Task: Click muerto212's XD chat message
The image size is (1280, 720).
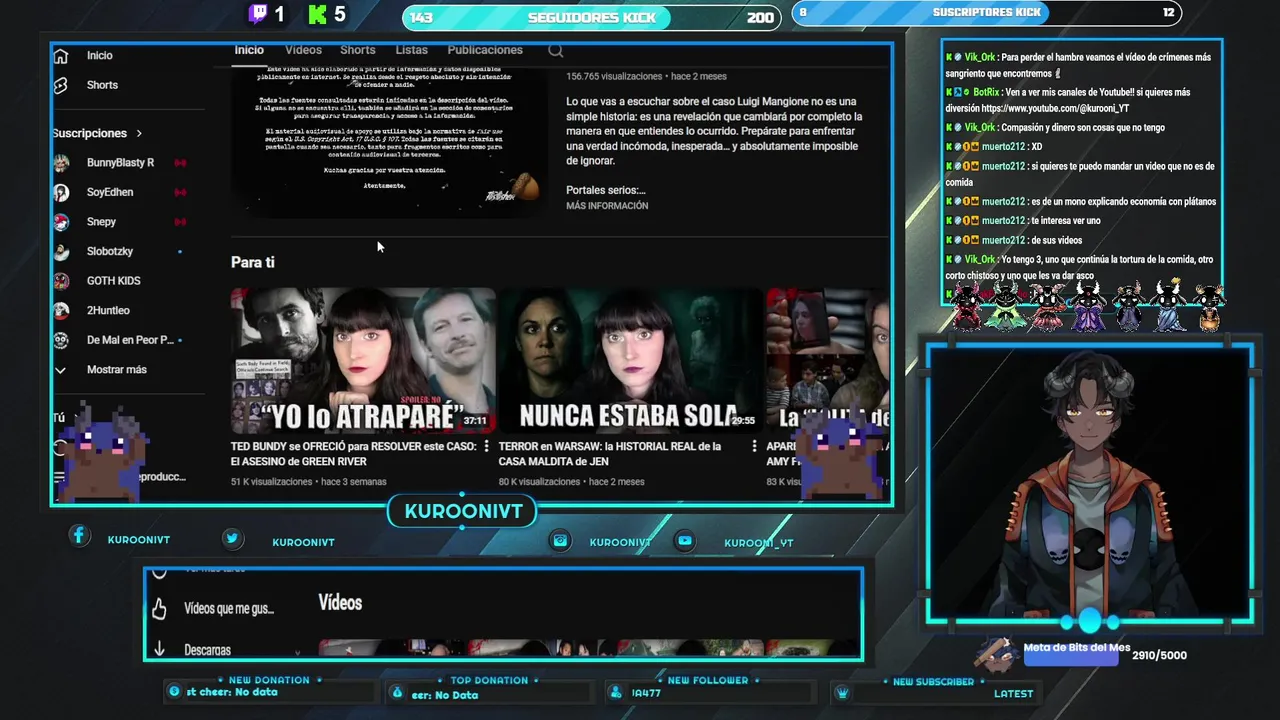Action: [x=994, y=147]
